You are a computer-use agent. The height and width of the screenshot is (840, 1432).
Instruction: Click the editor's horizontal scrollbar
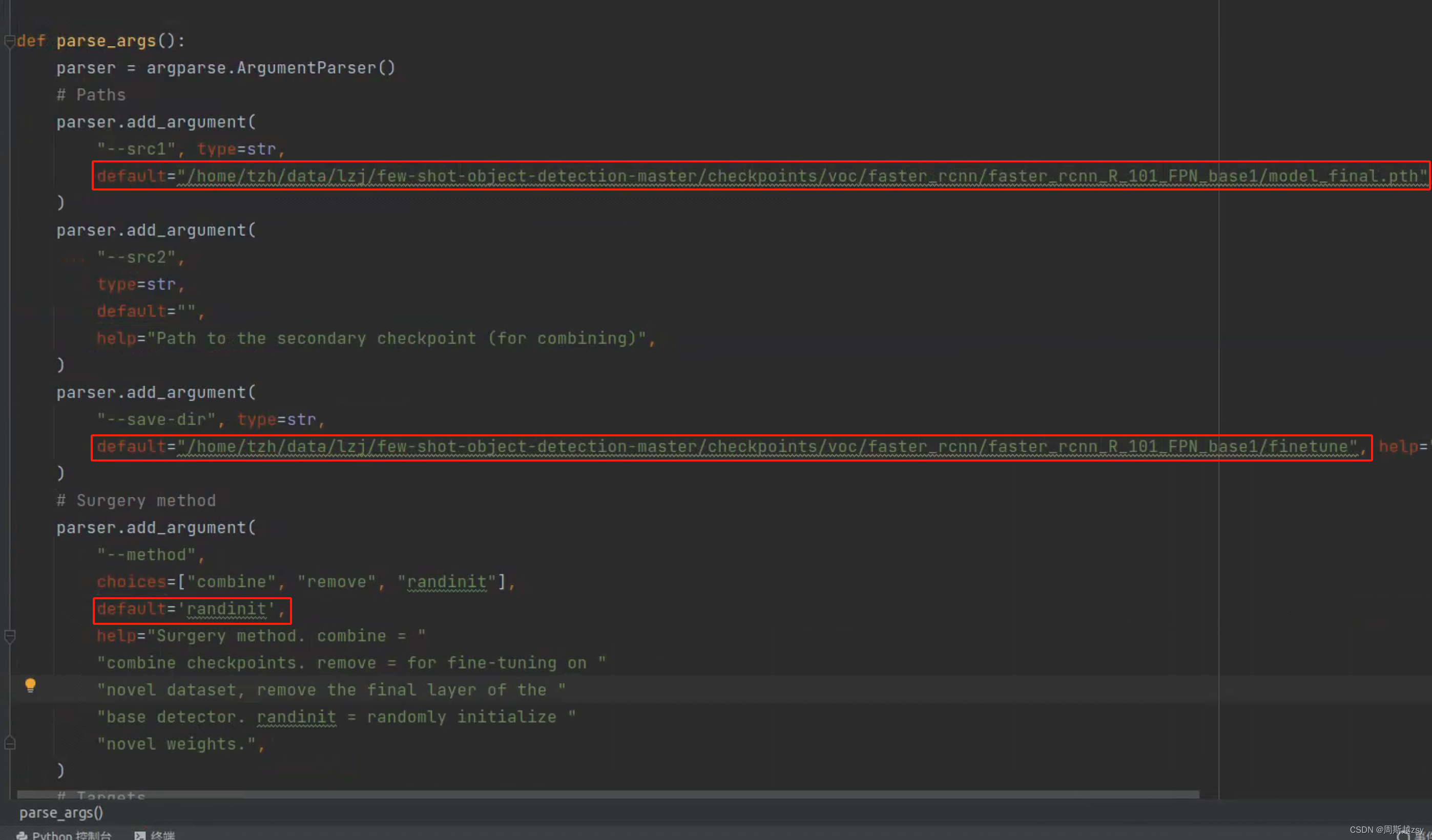click(608, 794)
